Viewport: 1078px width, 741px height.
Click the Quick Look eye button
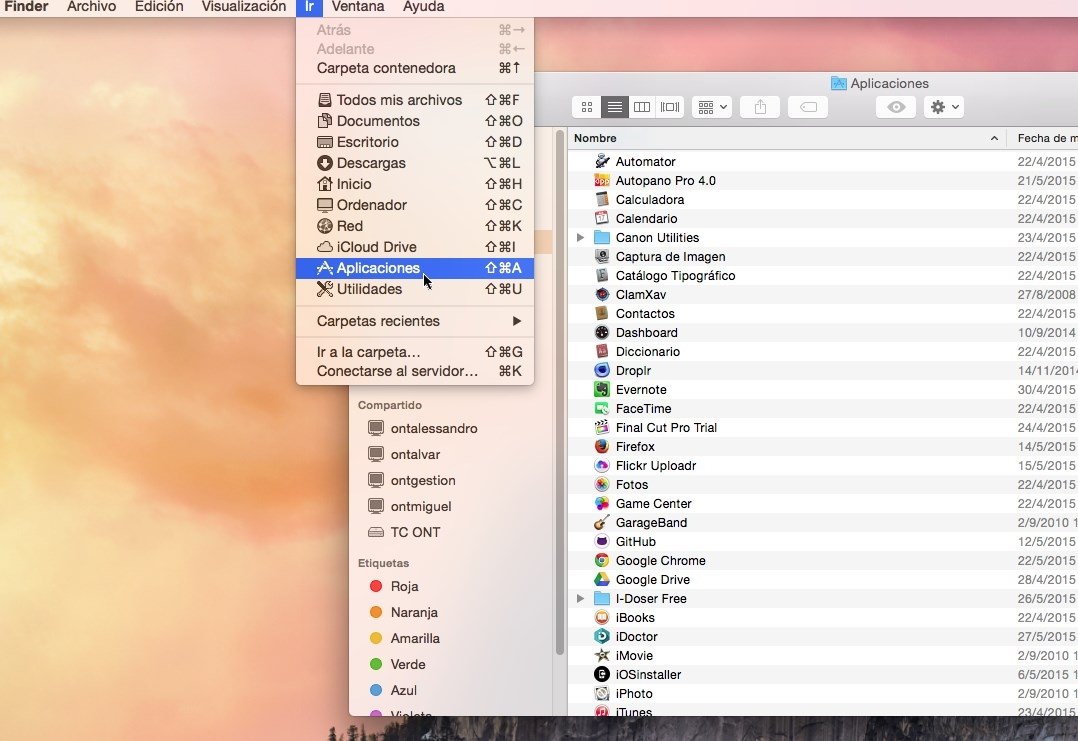click(x=896, y=107)
